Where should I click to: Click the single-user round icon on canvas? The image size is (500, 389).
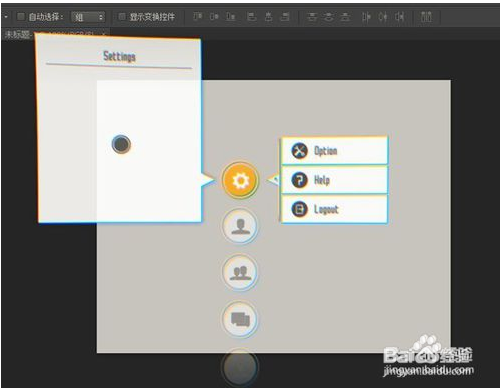pos(240,226)
